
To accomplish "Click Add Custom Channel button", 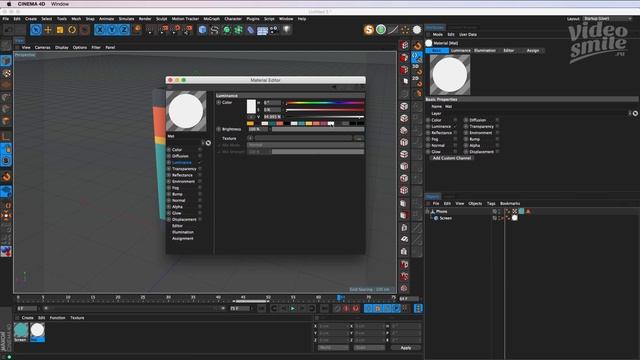I will tap(451, 158).
